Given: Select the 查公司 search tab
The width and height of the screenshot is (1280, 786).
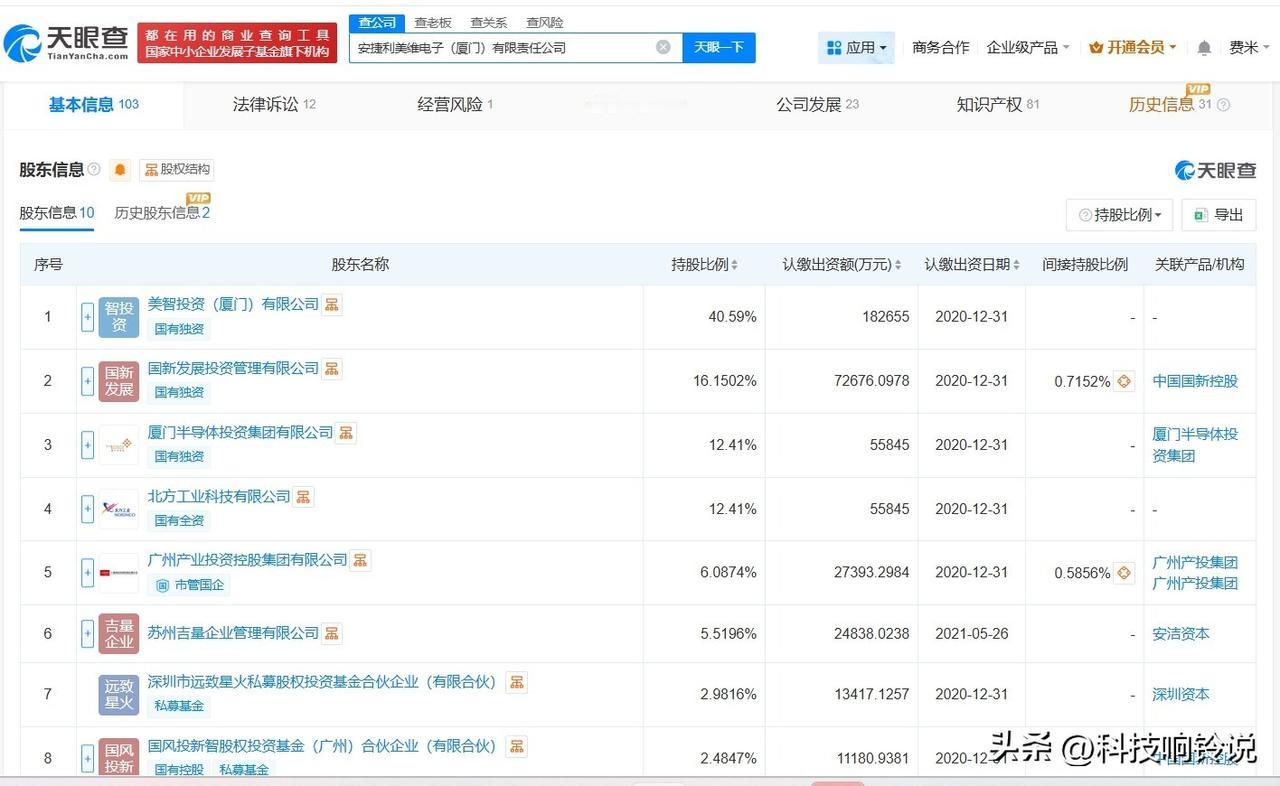Looking at the screenshot, I should tap(377, 22).
